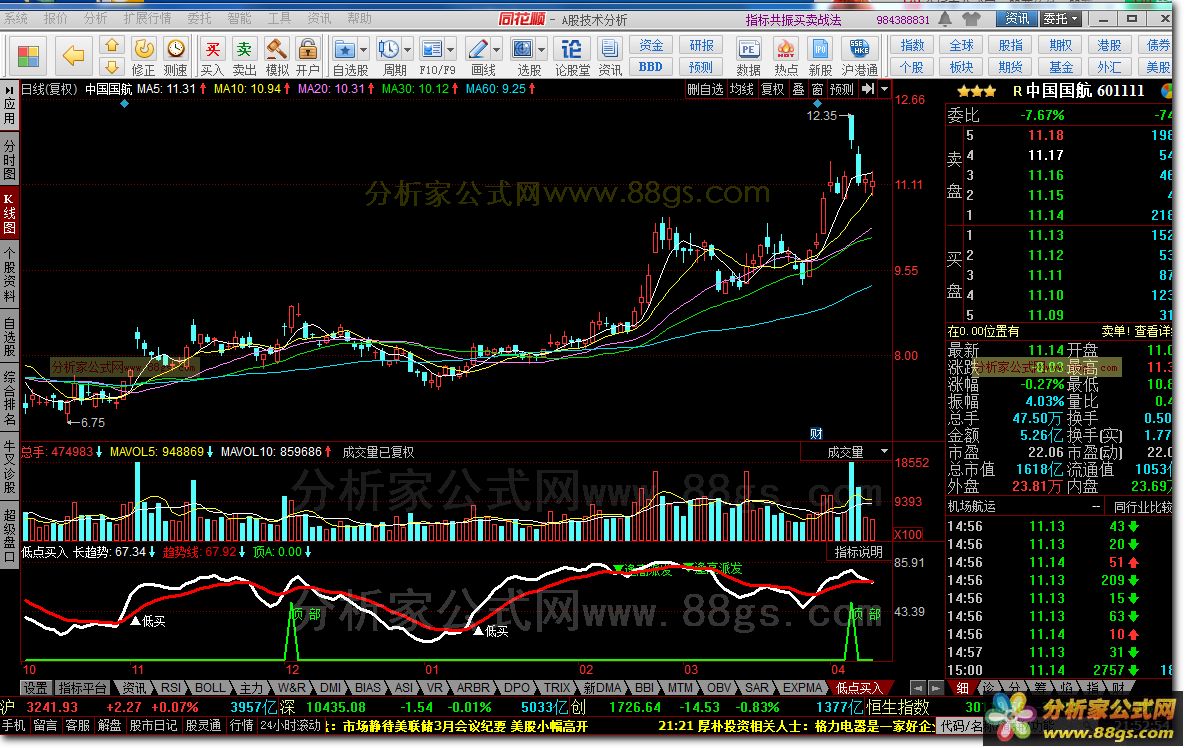Toggle 预测 chart prediction button
1185x748 pixels.
pos(842,89)
